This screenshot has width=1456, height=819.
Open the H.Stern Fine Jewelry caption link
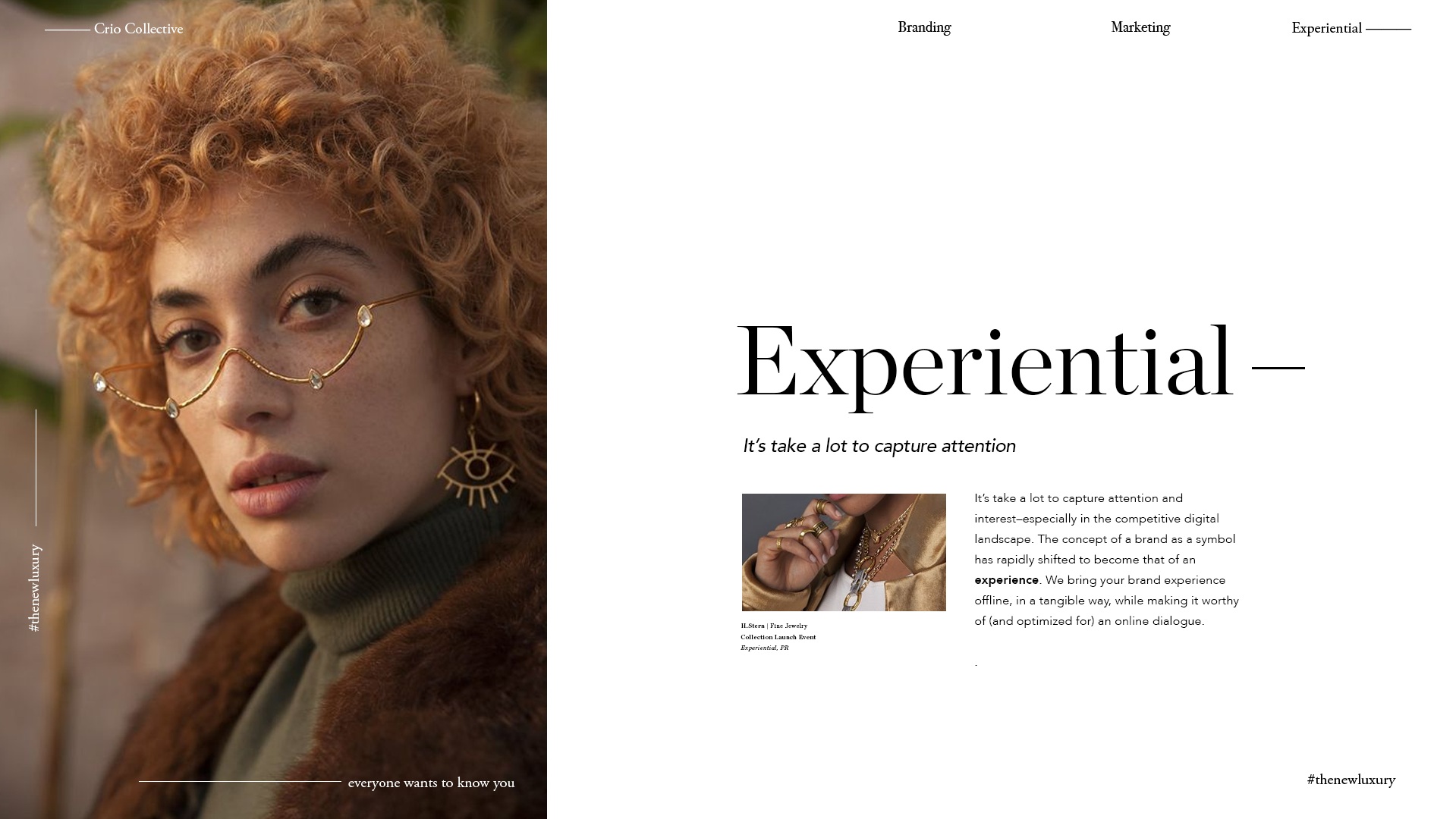[x=774, y=626]
